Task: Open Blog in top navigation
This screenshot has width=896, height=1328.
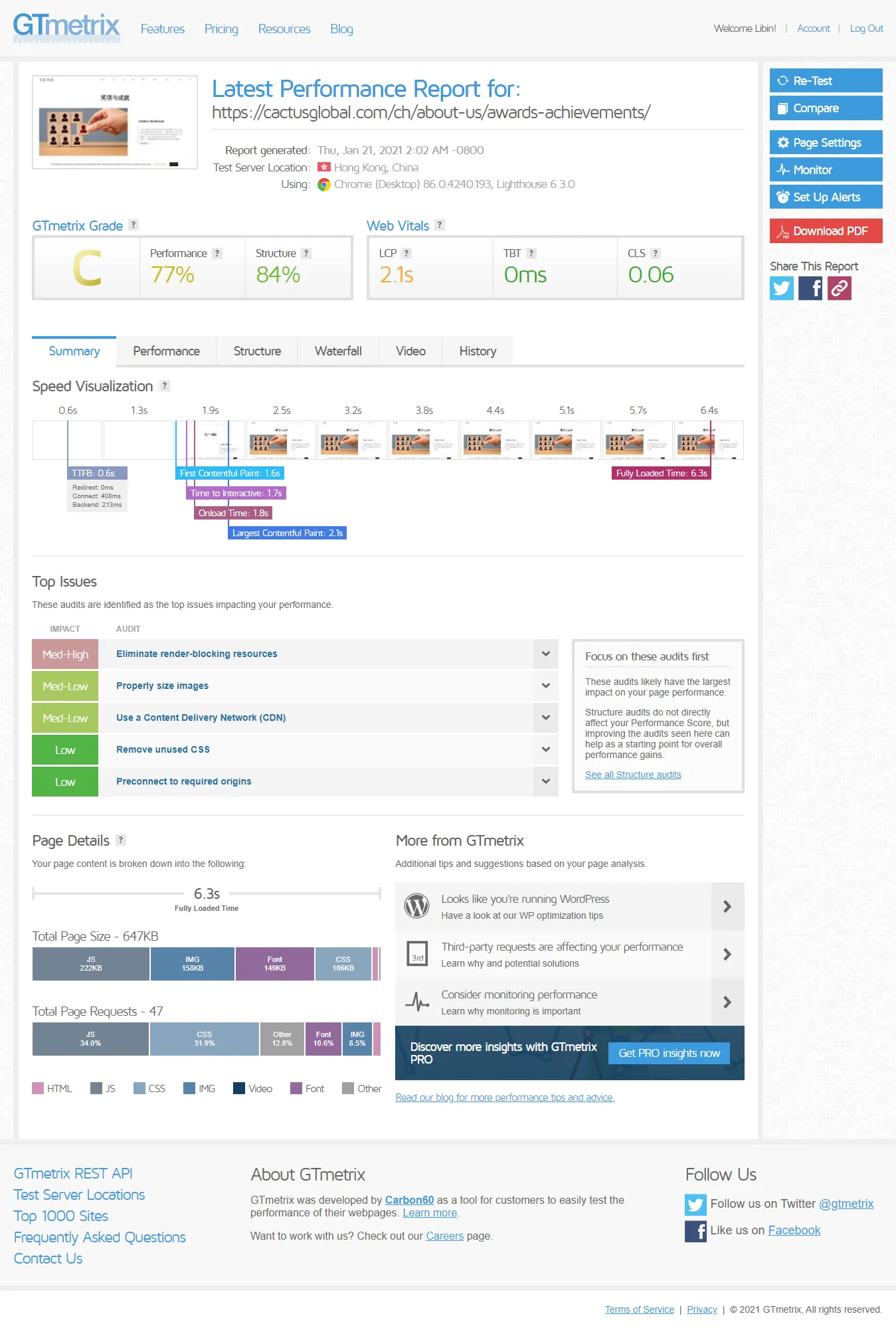Action: pyautogui.click(x=341, y=29)
